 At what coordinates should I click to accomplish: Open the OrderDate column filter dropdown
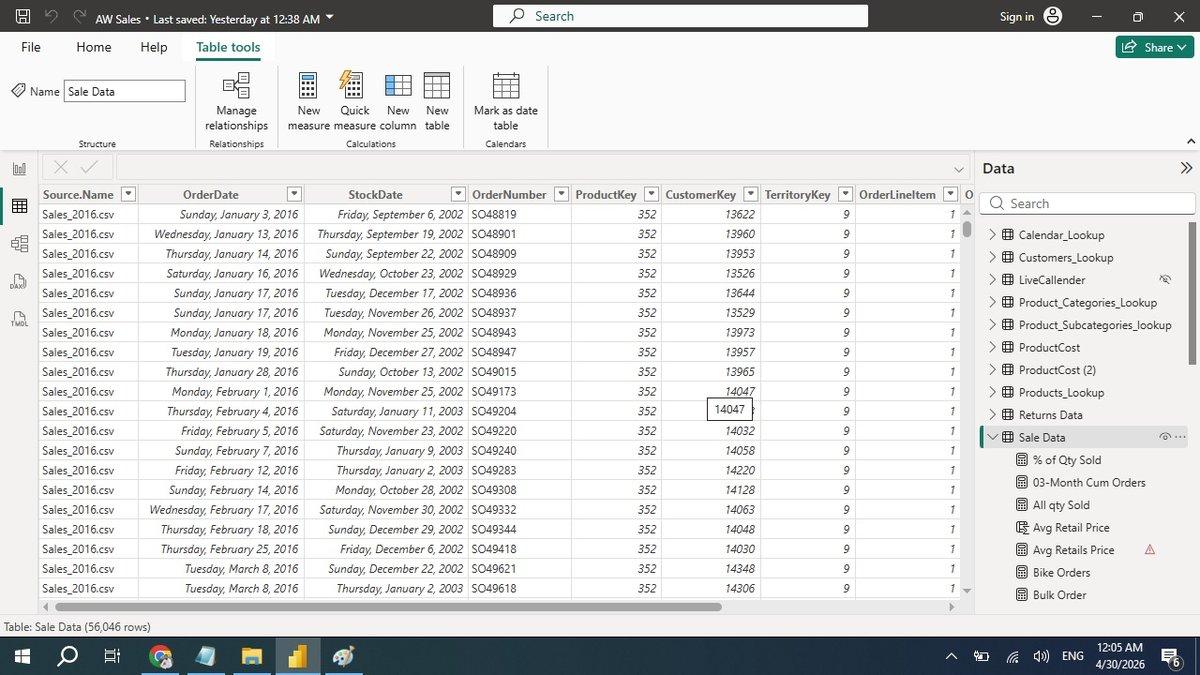[x=294, y=194]
